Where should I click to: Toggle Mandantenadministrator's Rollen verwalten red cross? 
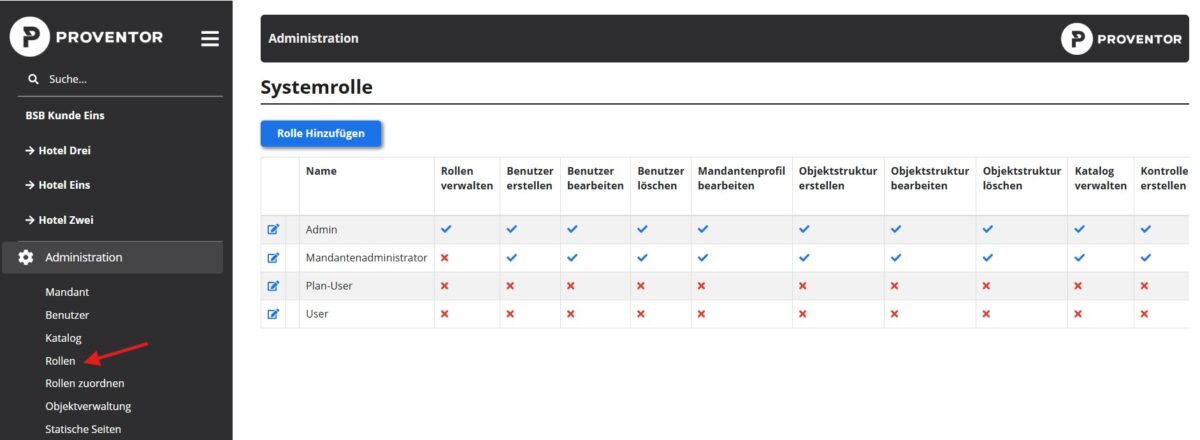tap(445, 257)
